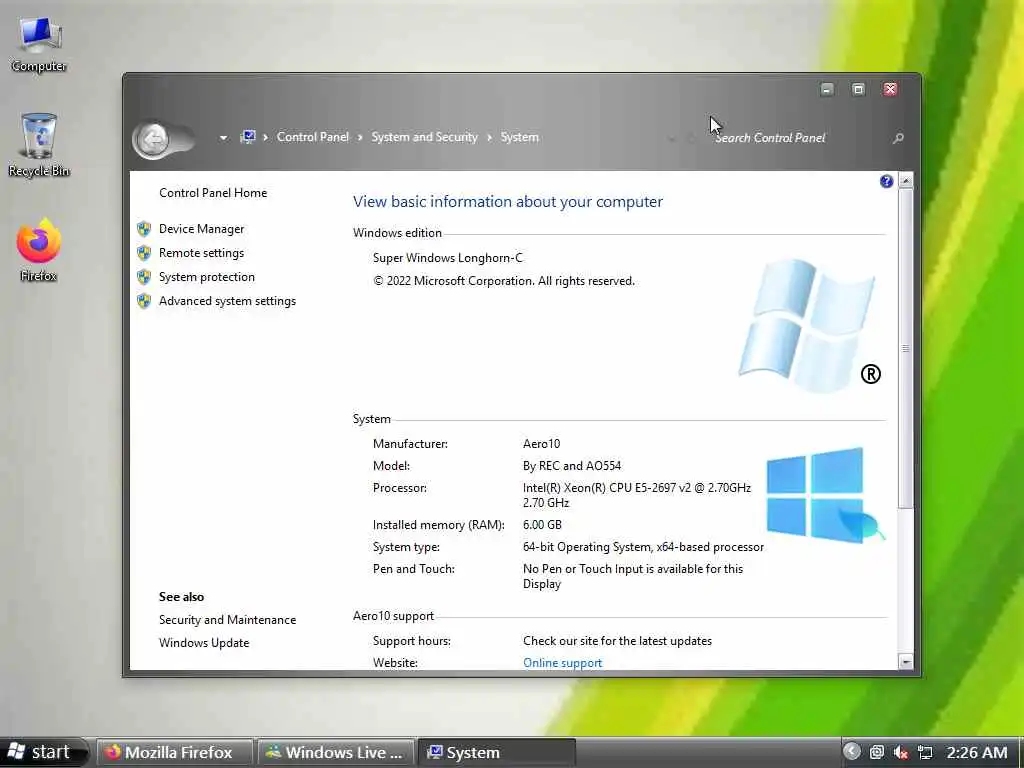Viewport: 1024px width, 768px height.
Task: Open the Recycle Bin desktop icon
Action: pos(39,145)
